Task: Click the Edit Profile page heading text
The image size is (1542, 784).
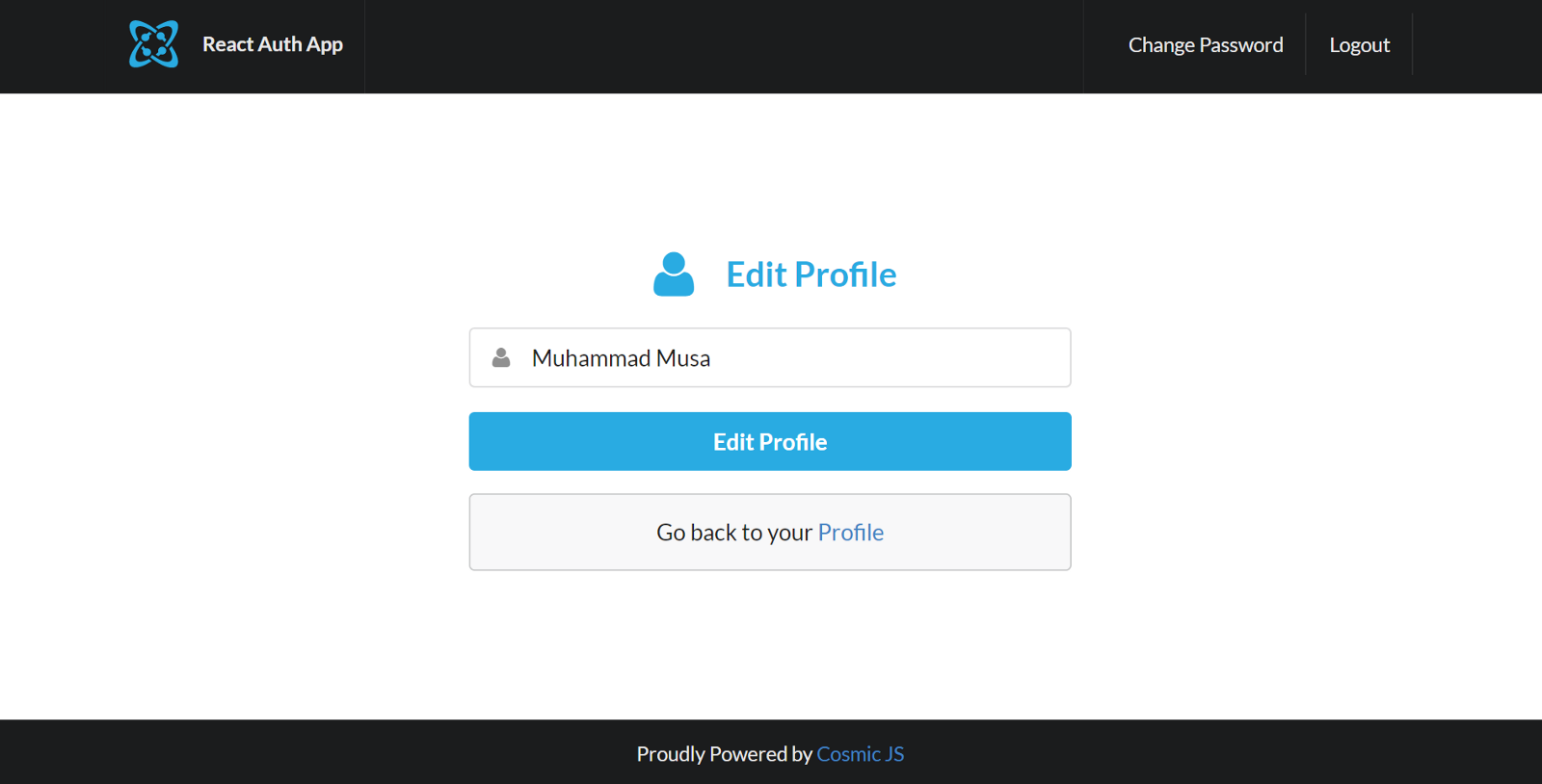Action: click(x=811, y=274)
